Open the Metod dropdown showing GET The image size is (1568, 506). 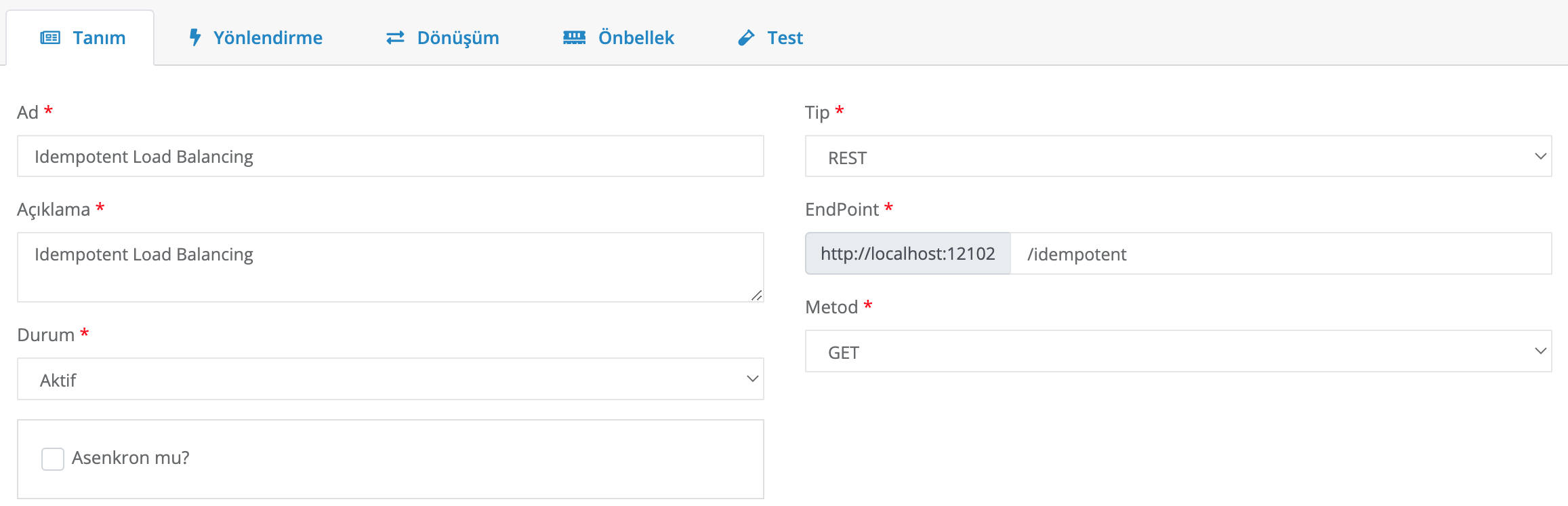(x=1178, y=351)
